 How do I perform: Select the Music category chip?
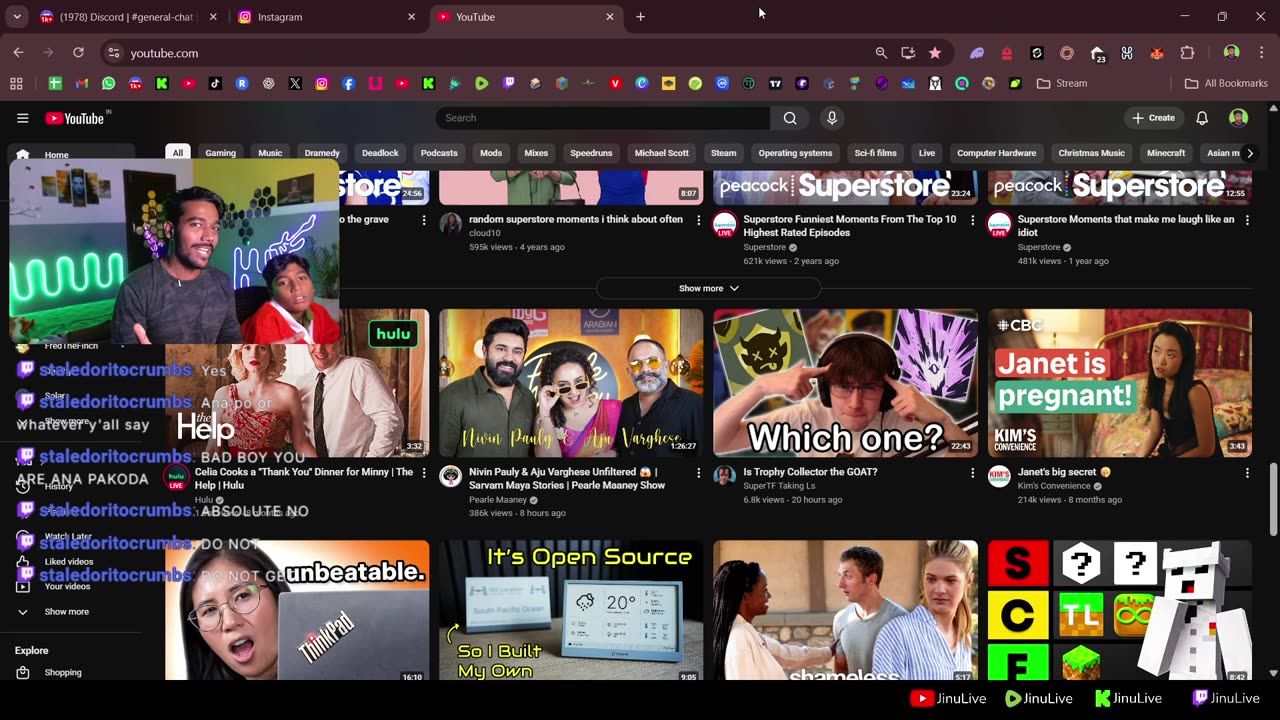tap(270, 153)
